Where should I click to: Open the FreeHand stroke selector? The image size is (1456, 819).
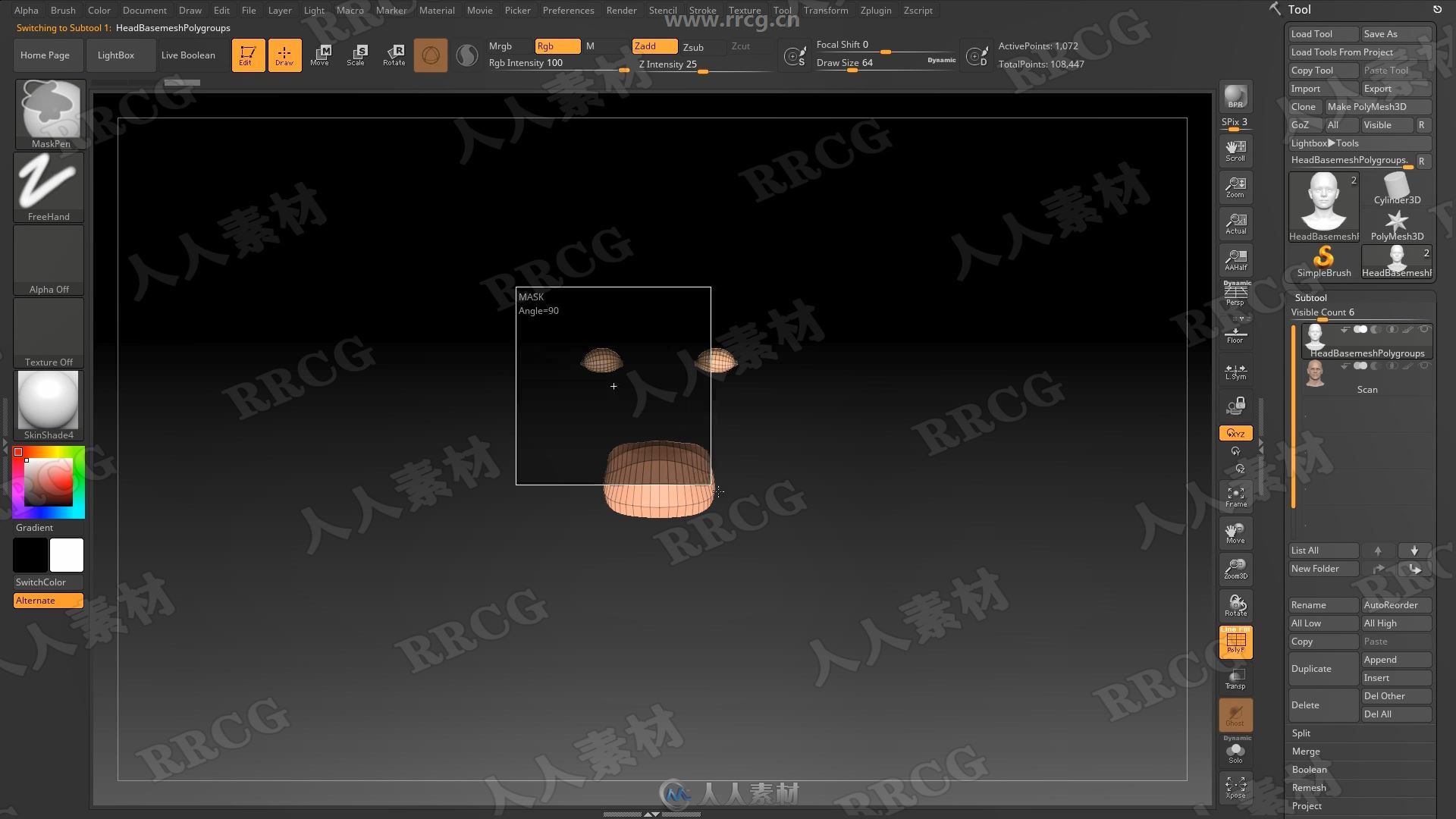click(49, 187)
